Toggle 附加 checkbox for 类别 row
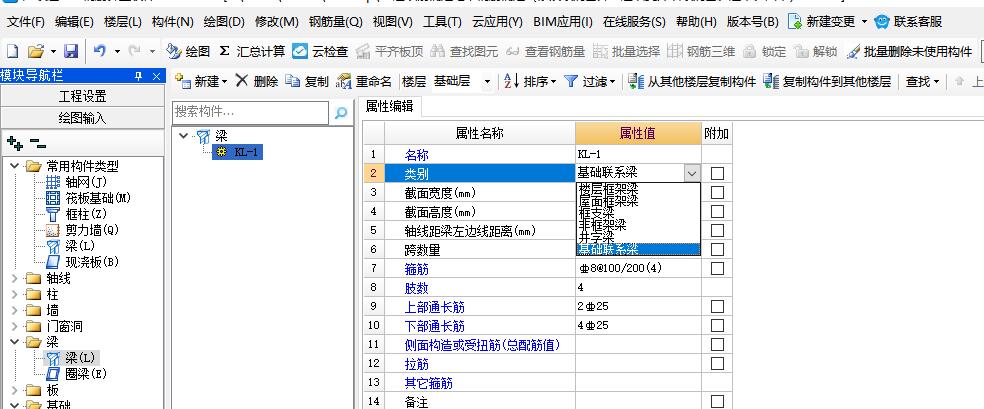This screenshot has width=984, height=409. (717, 173)
